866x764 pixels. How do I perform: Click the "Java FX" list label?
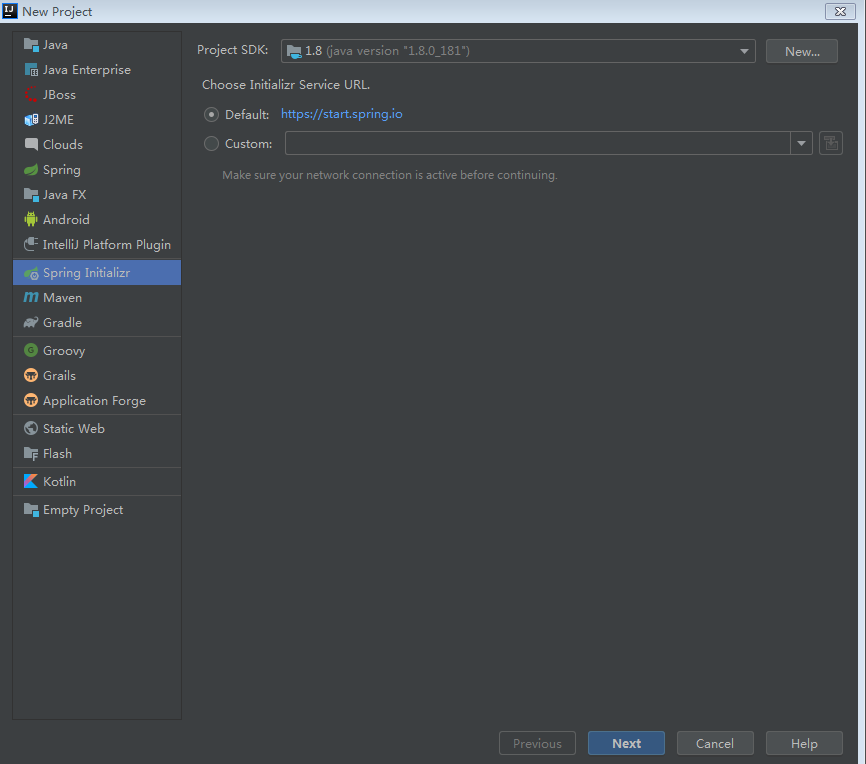click(x=65, y=194)
